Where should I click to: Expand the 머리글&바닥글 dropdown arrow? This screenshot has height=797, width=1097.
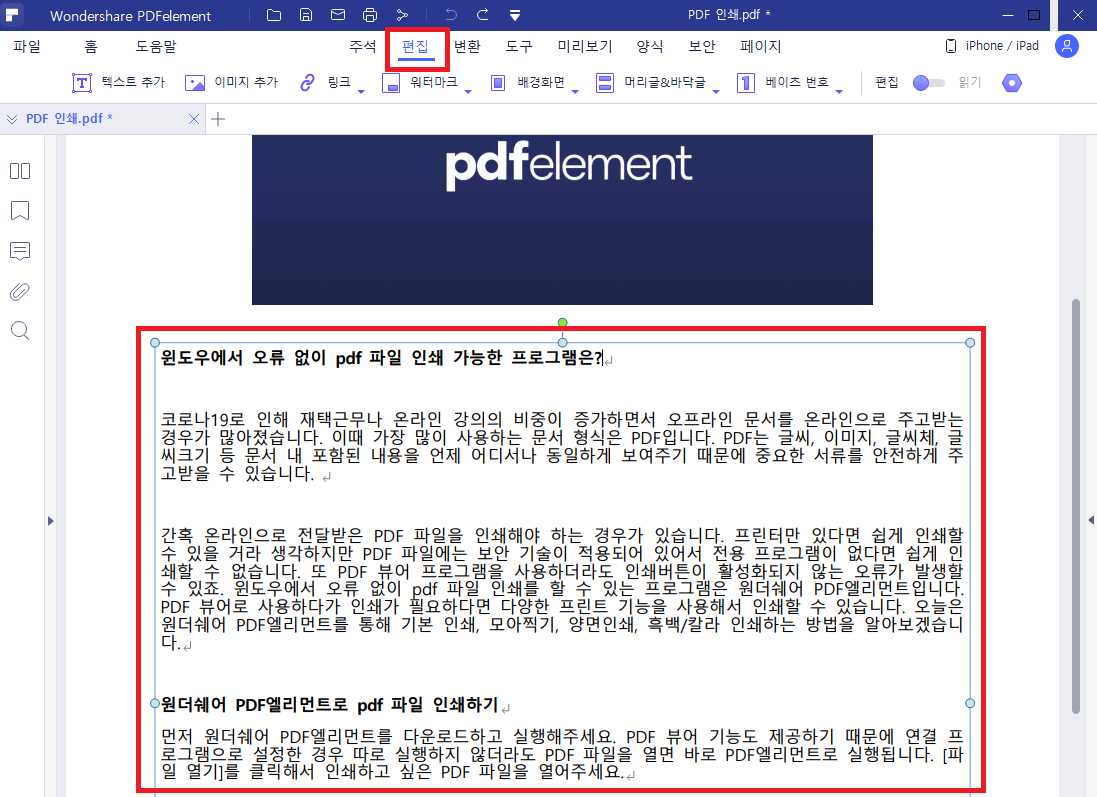click(x=716, y=91)
